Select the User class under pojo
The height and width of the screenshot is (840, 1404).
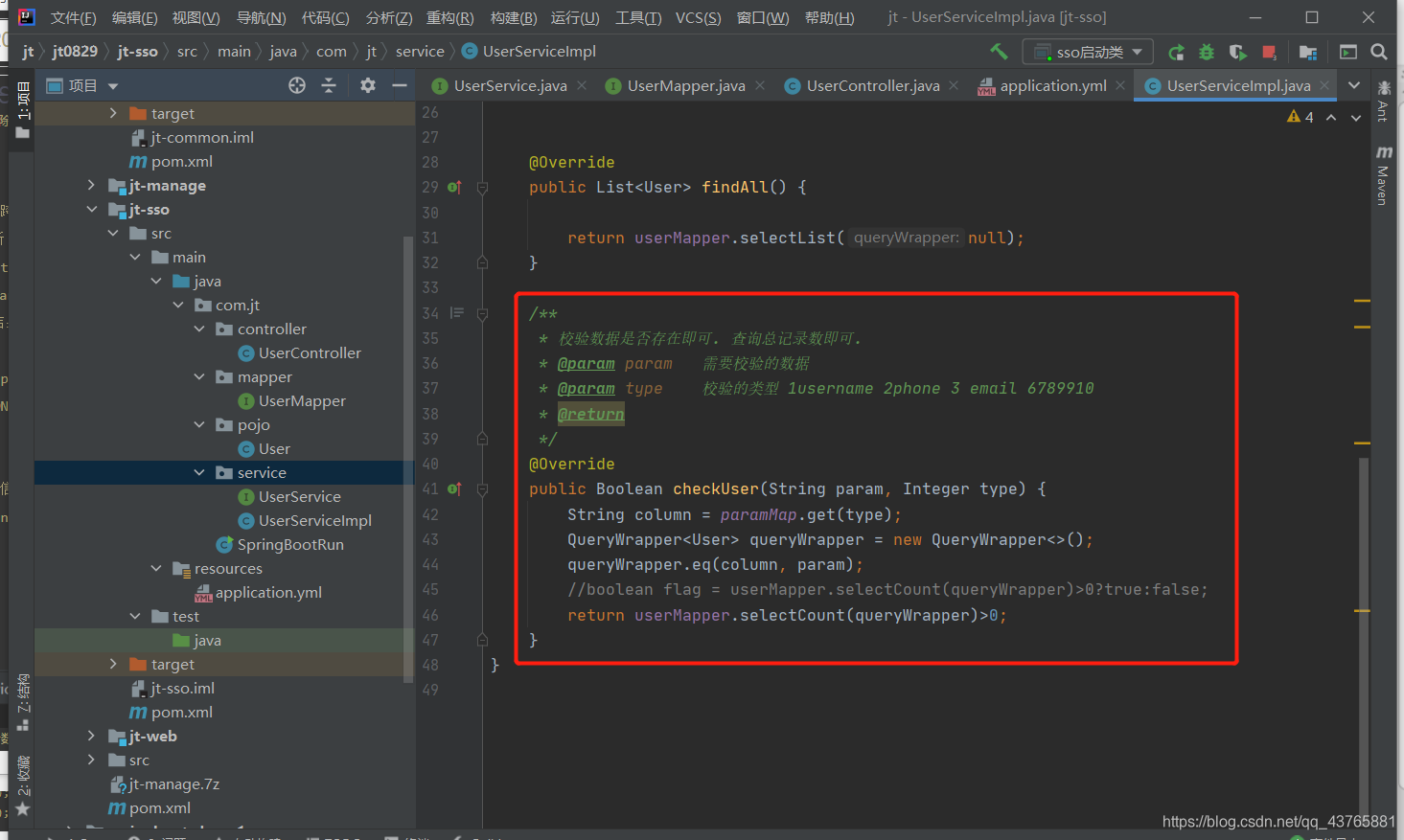[274, 448]
